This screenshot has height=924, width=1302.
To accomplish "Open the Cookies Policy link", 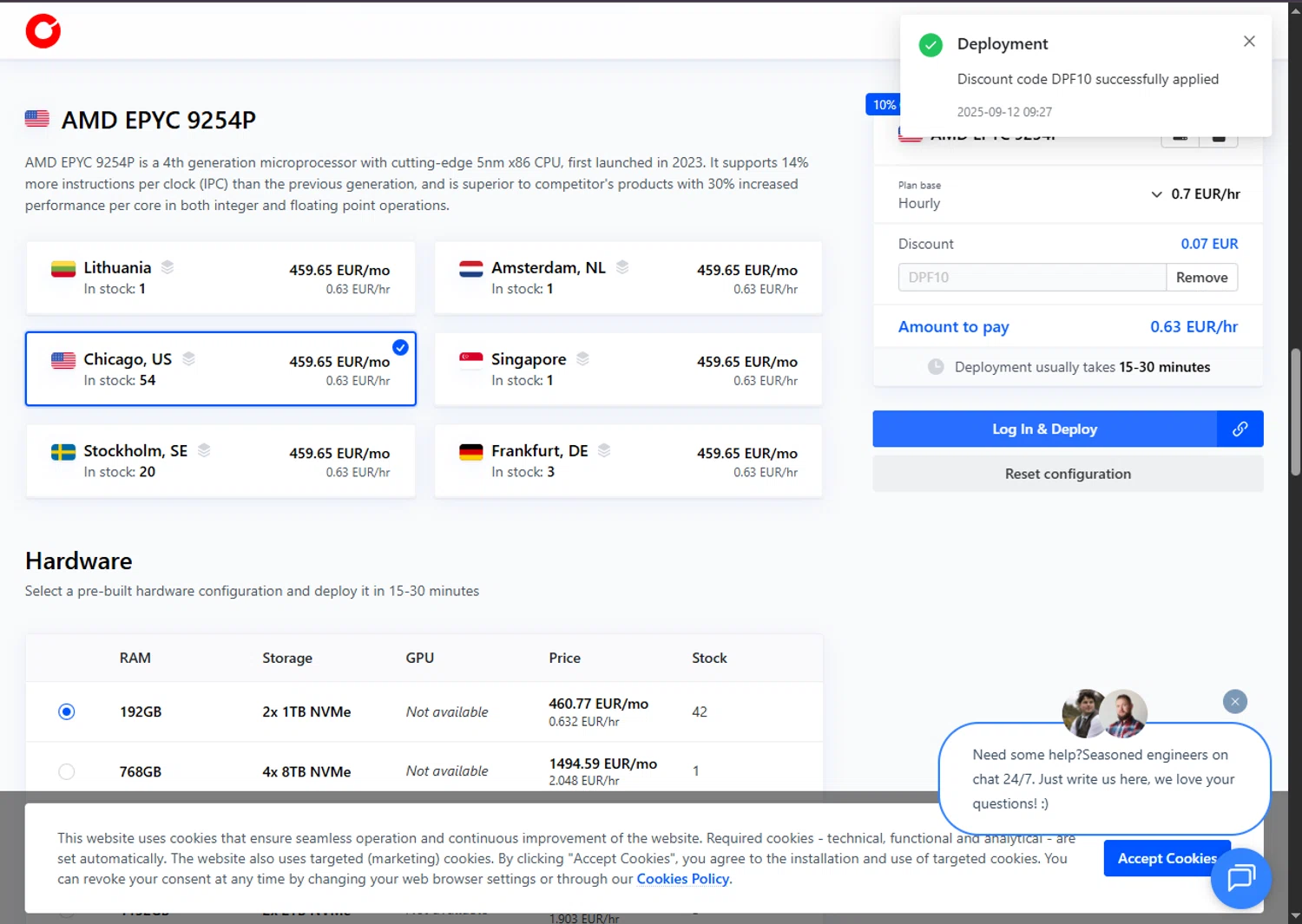I will (x=683, y=879).
